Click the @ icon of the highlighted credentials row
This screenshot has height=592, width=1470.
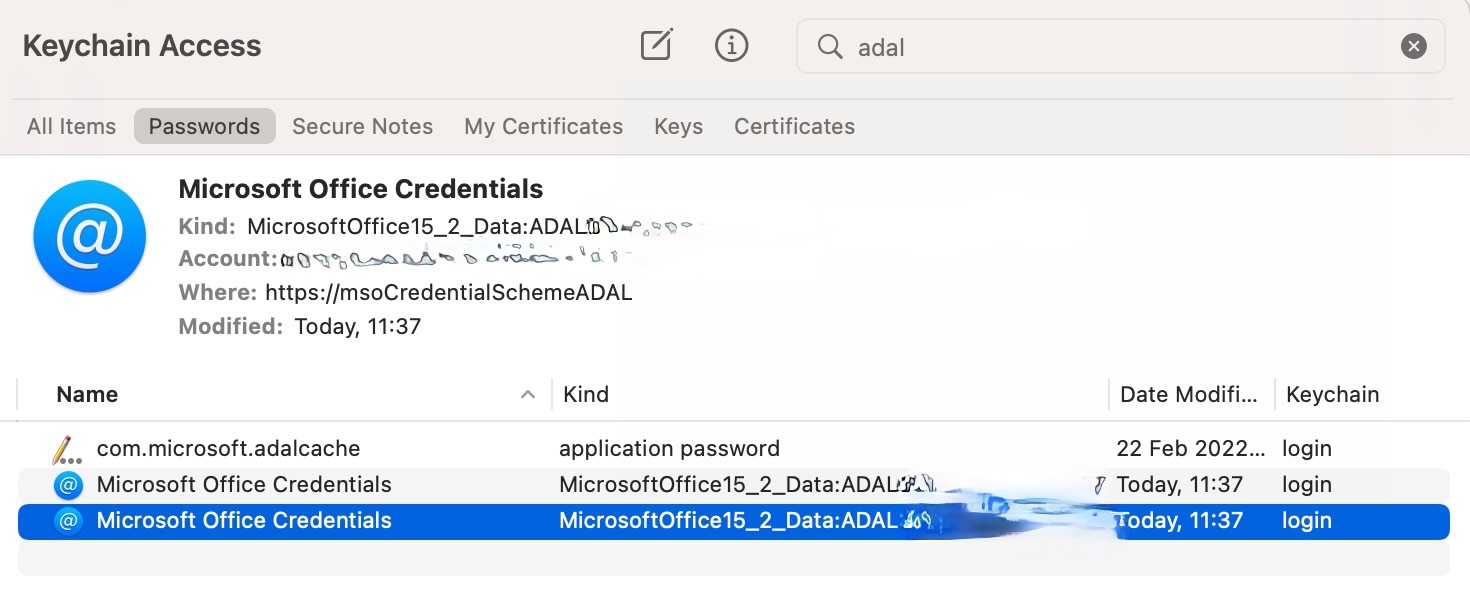[x=68, y=521]
